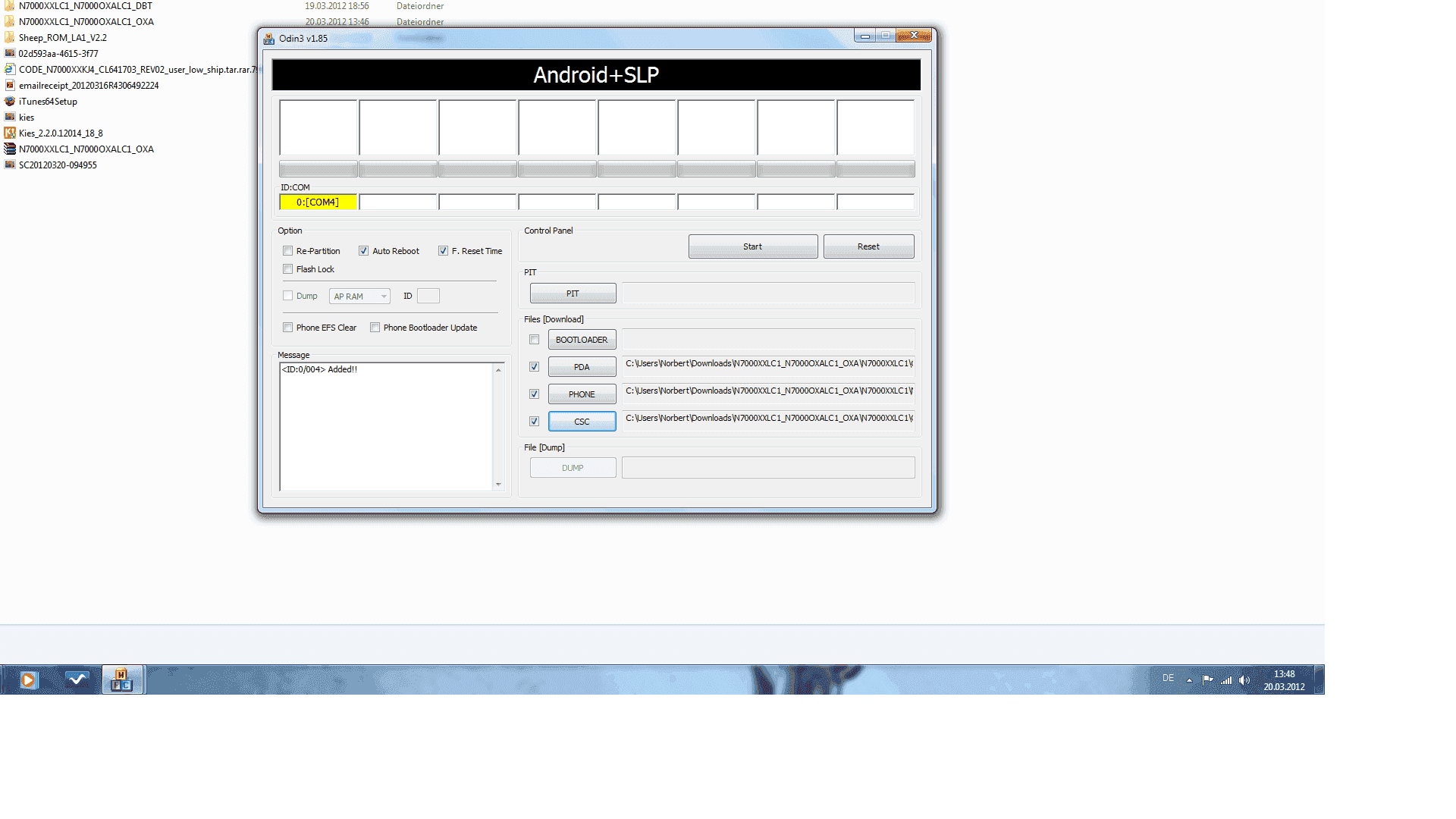Viewport: 1456px width, 819px height.
Task: Uncheck the PDA file checkbox
Action: 535,367
